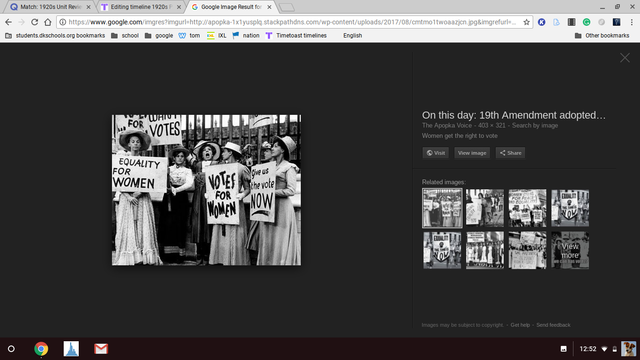Screen dimensions: 640x360
Task: Select first related image in bottom row
Action: (x=442, y=250)
